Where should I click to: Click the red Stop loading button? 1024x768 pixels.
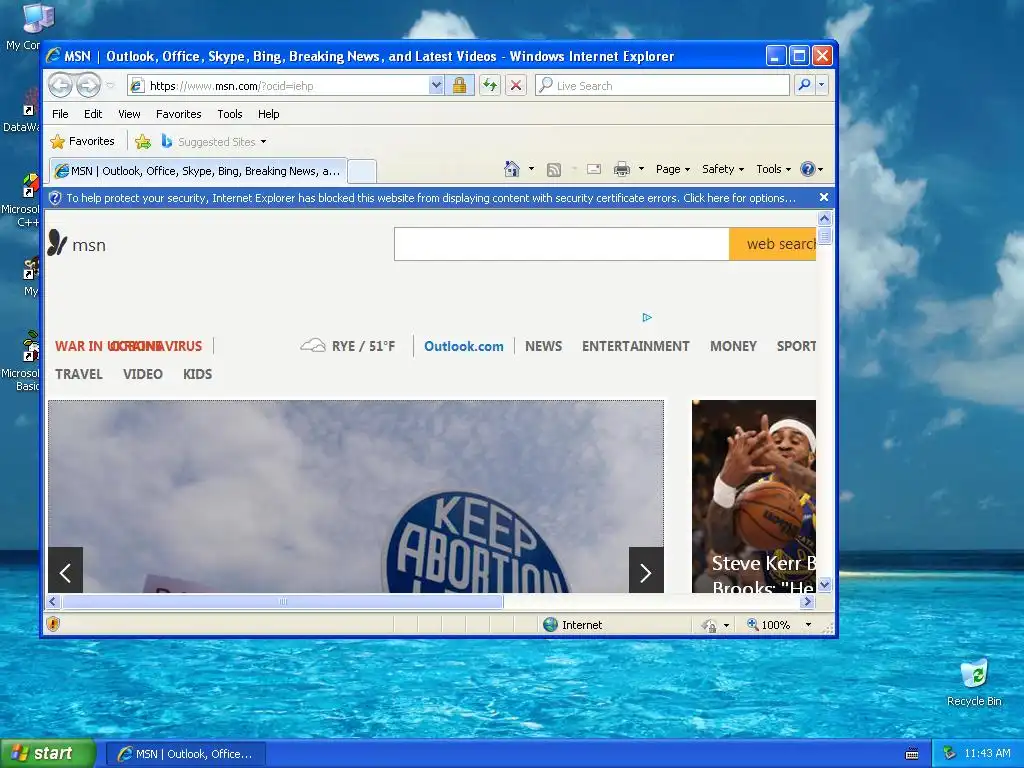click(x=516, y=86)
